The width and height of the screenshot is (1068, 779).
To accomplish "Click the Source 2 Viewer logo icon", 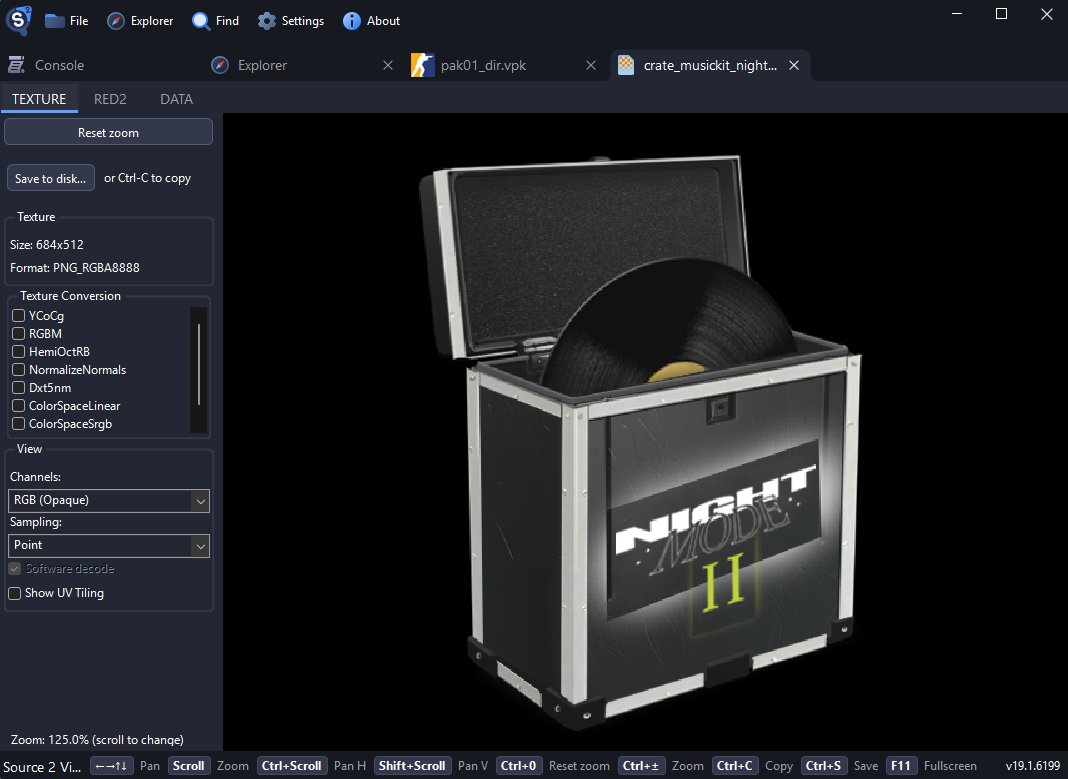I will click(x=18, y=20).
